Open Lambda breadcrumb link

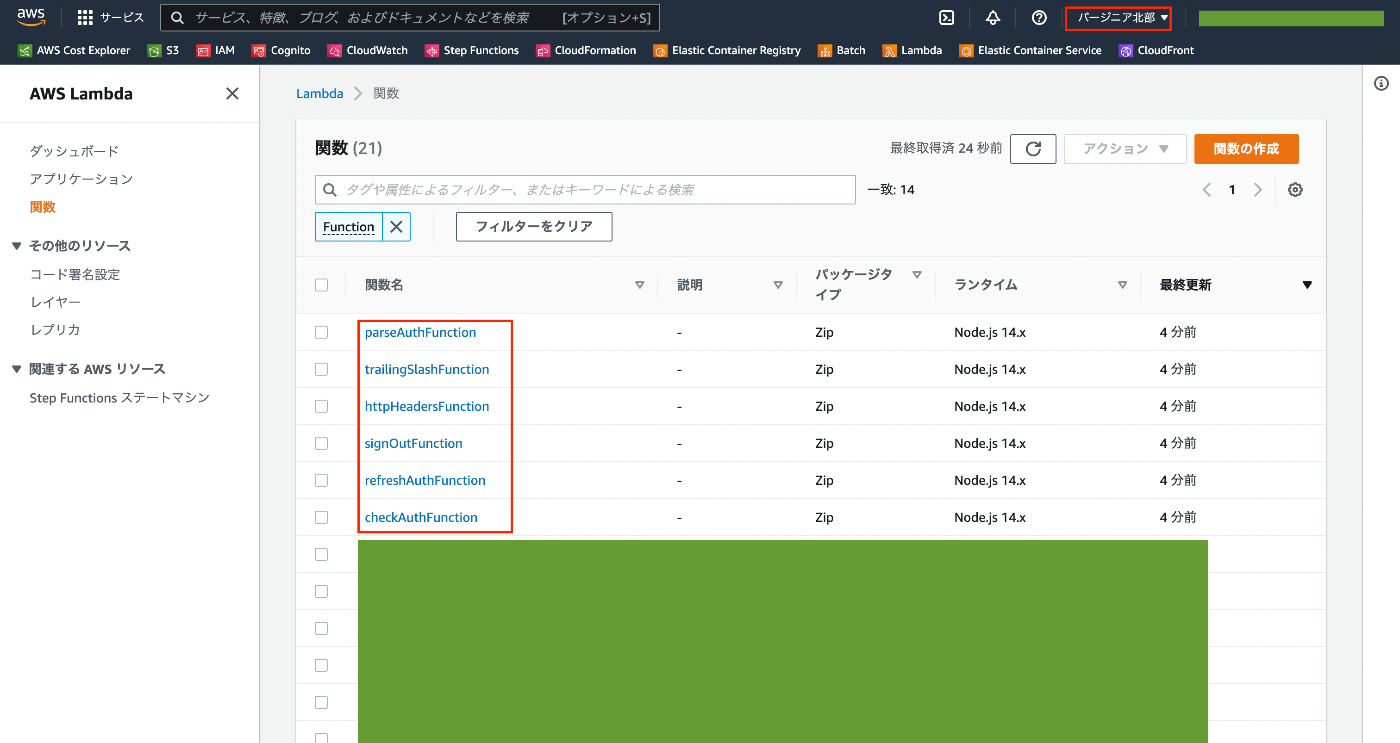[319, 93]
